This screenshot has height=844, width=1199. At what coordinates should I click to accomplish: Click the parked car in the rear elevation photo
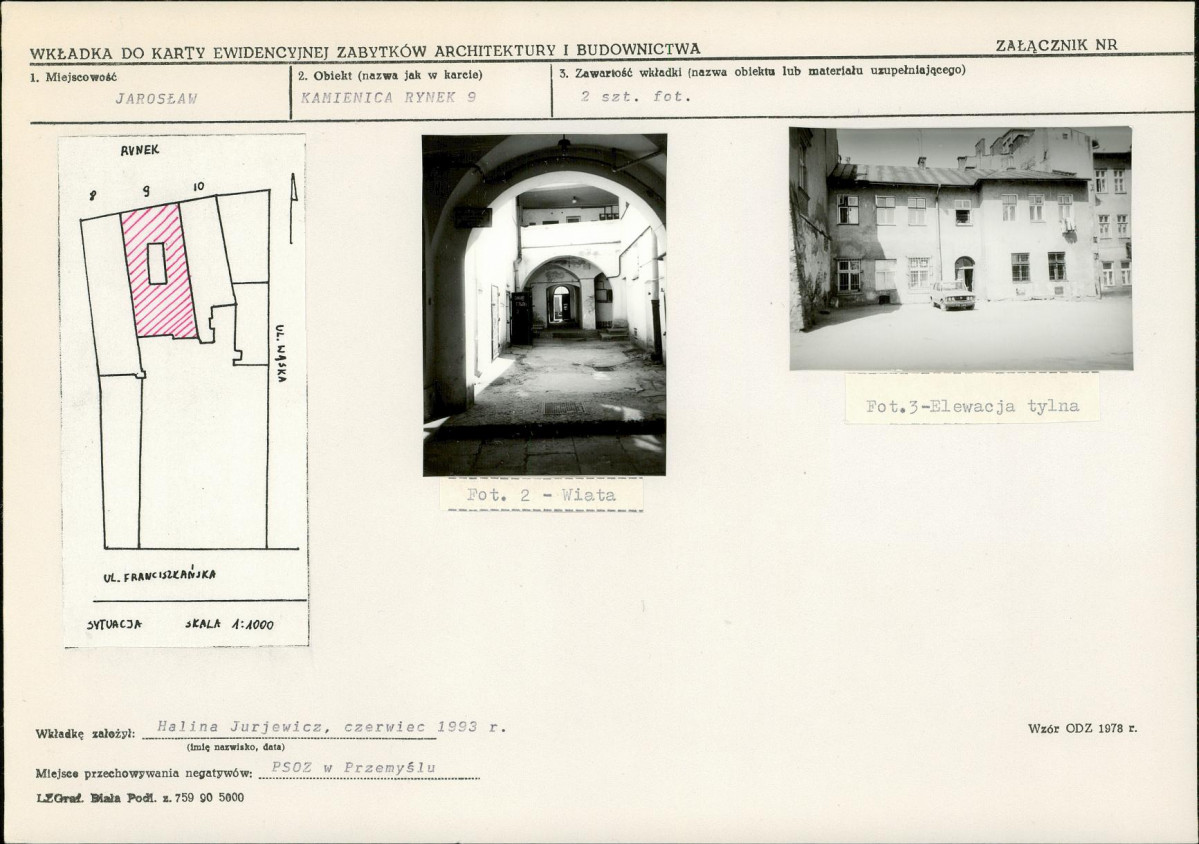(952, 294)
